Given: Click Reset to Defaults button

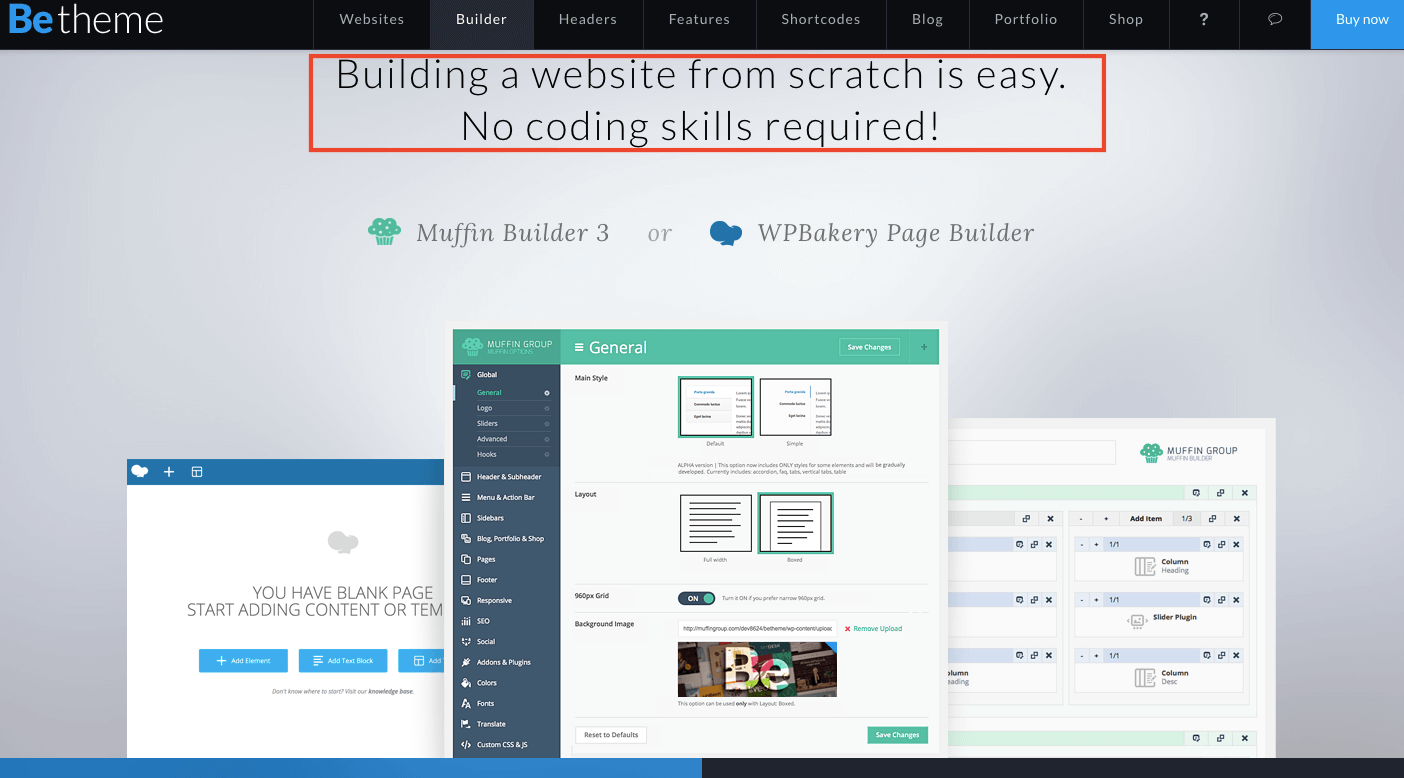Looking at the screenshot, I should click(611, 735).
